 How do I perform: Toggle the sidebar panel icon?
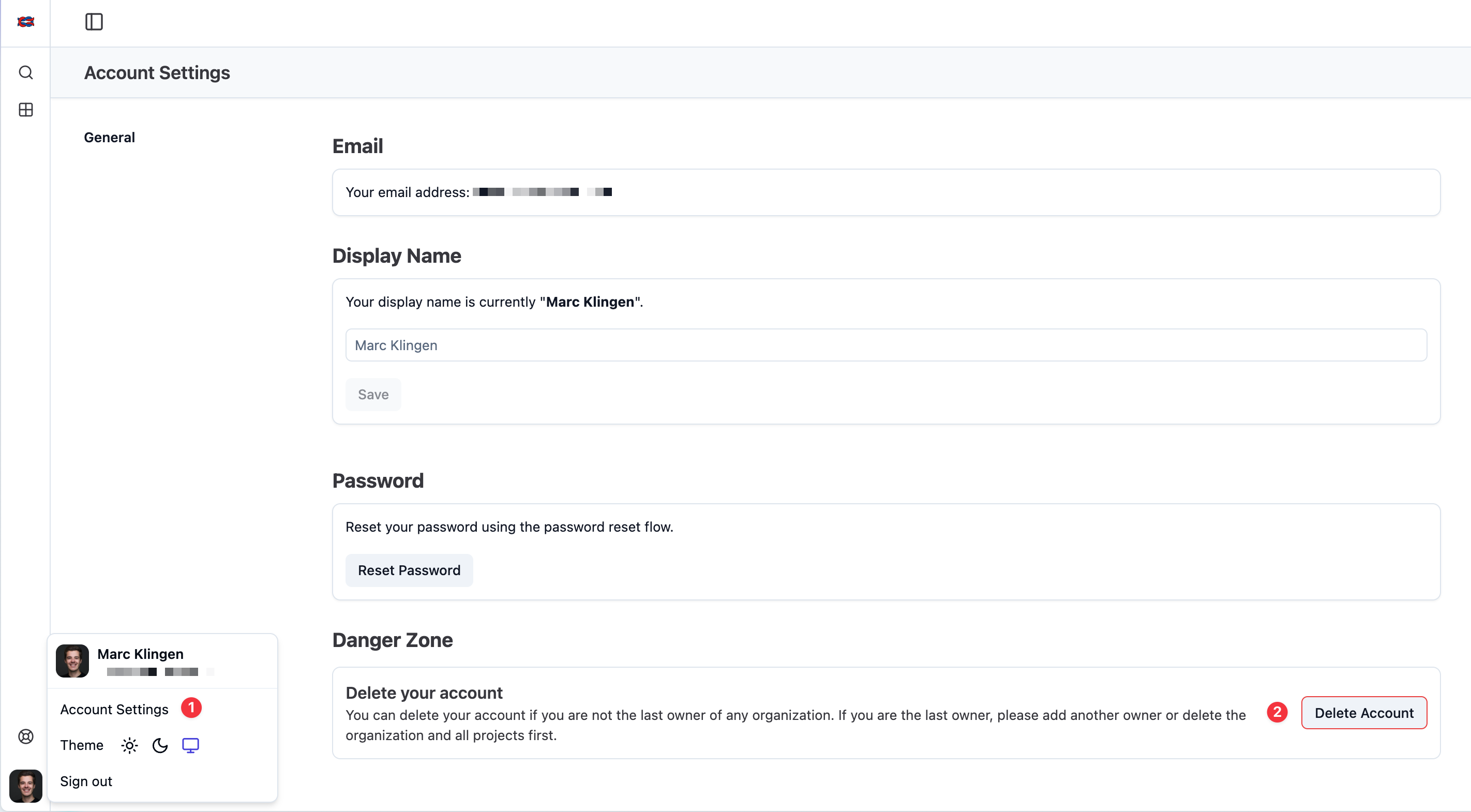94,22
